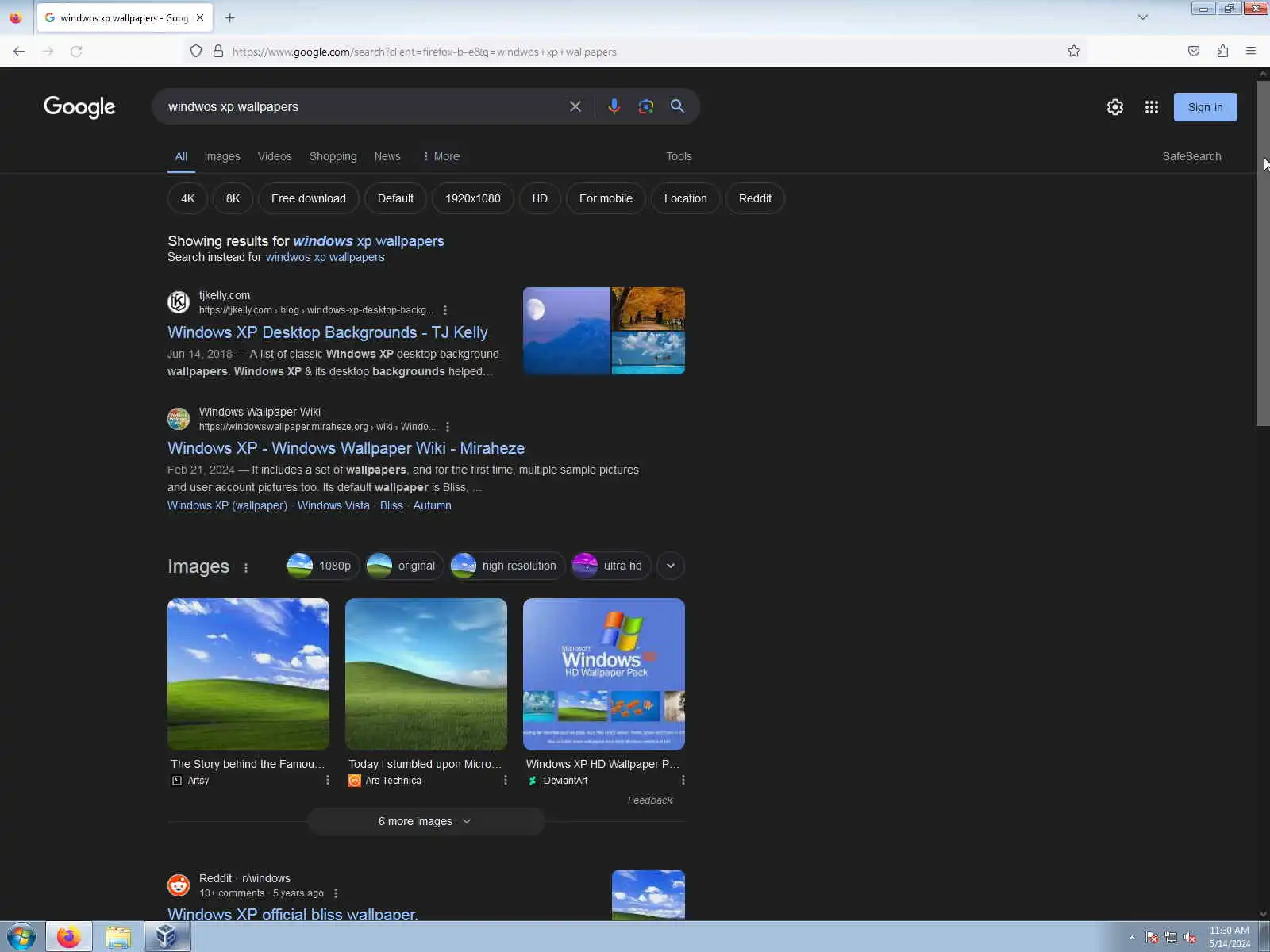Expand additional image filter chips
This screenshot has height=952, width=1270.
(671, 566)
